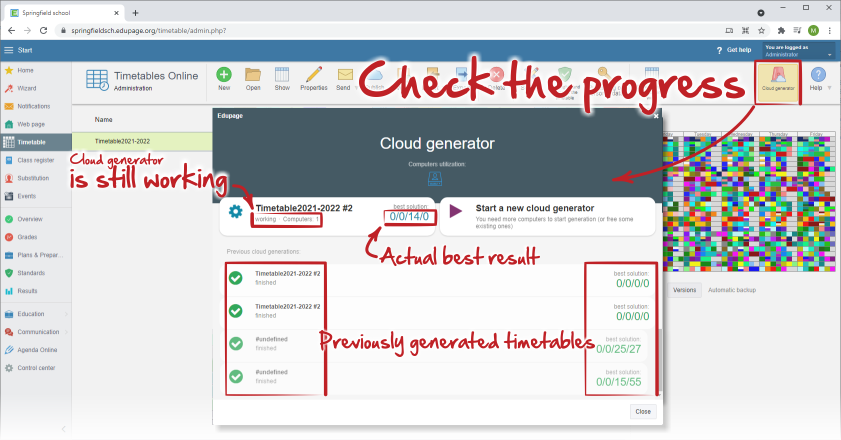Select the Springfield school browser tab

(x=64, y=13)
